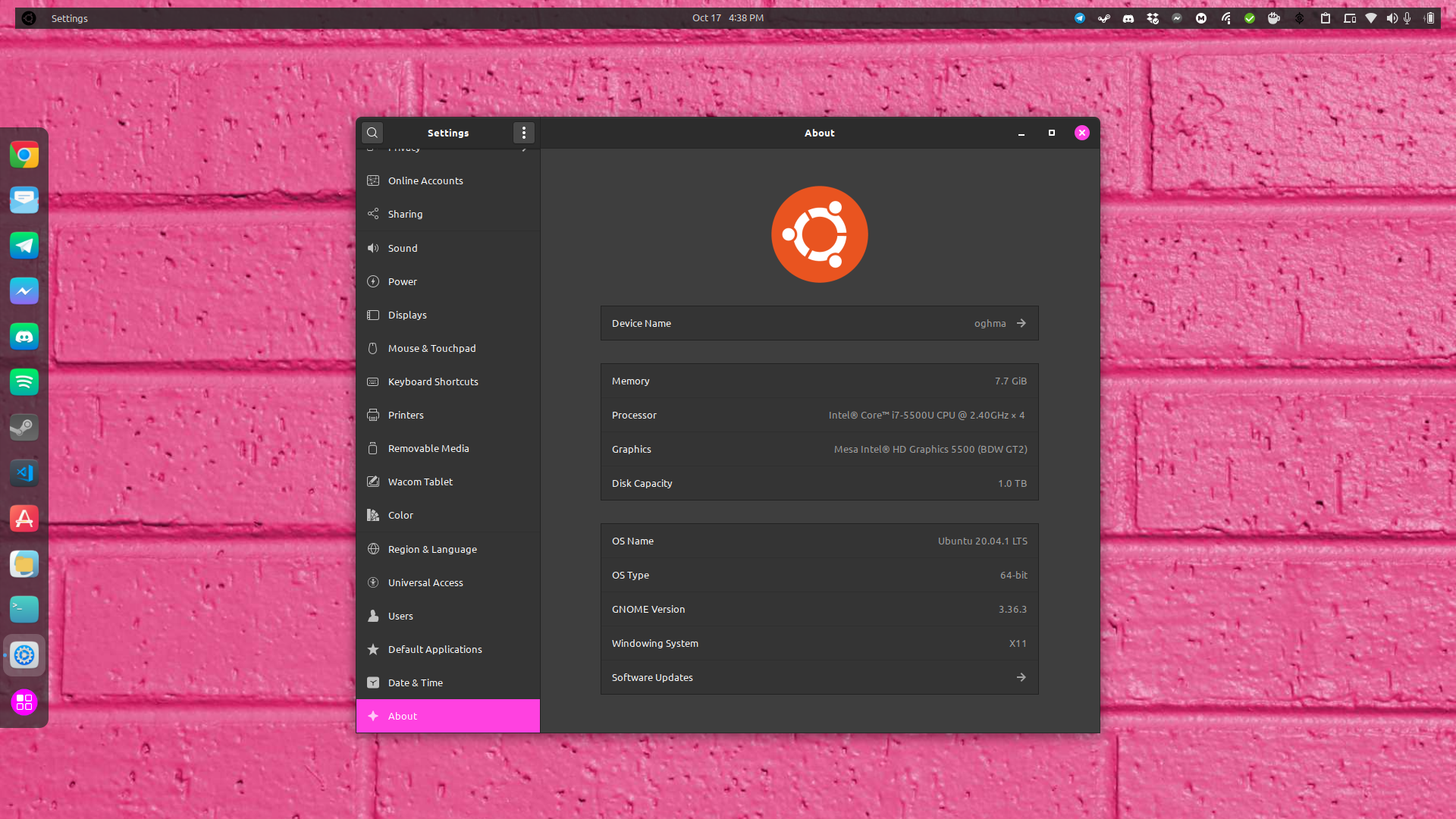The image size is (1456, 819).
Task: Open Files manager from the dock
Action: [24, 564]
